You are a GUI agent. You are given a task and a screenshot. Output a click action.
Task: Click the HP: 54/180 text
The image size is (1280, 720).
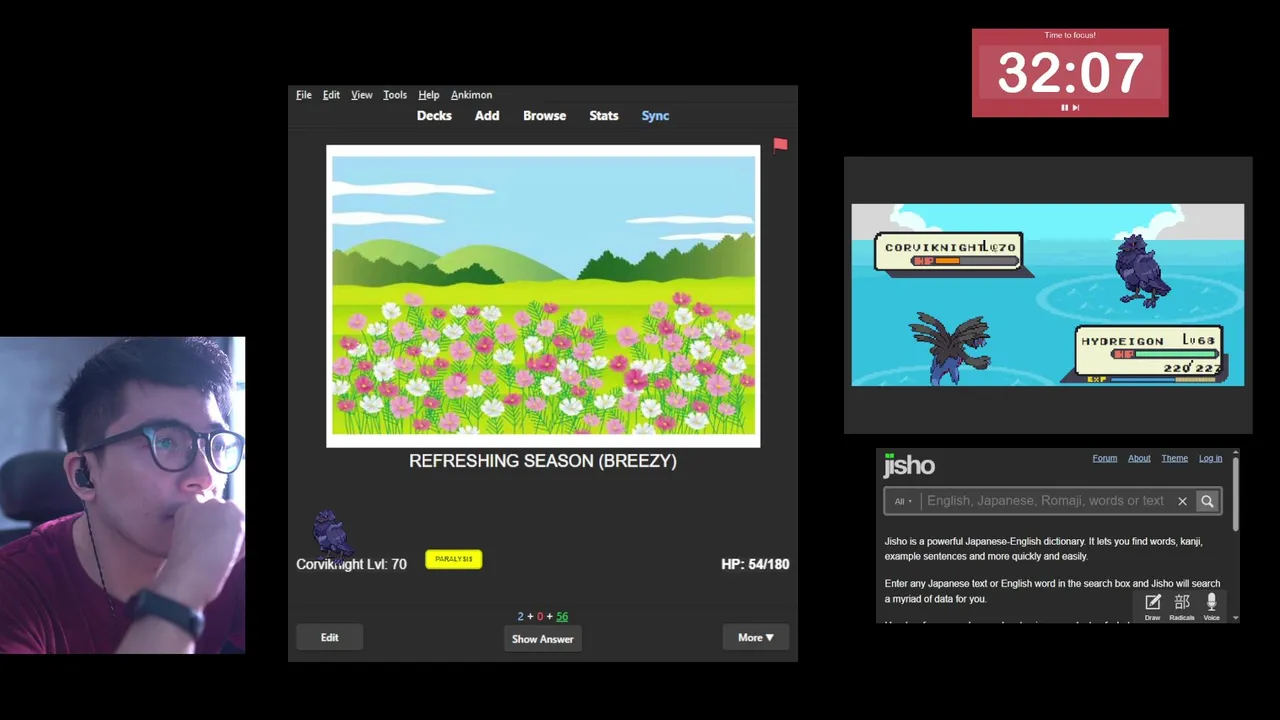click(755, 564)
